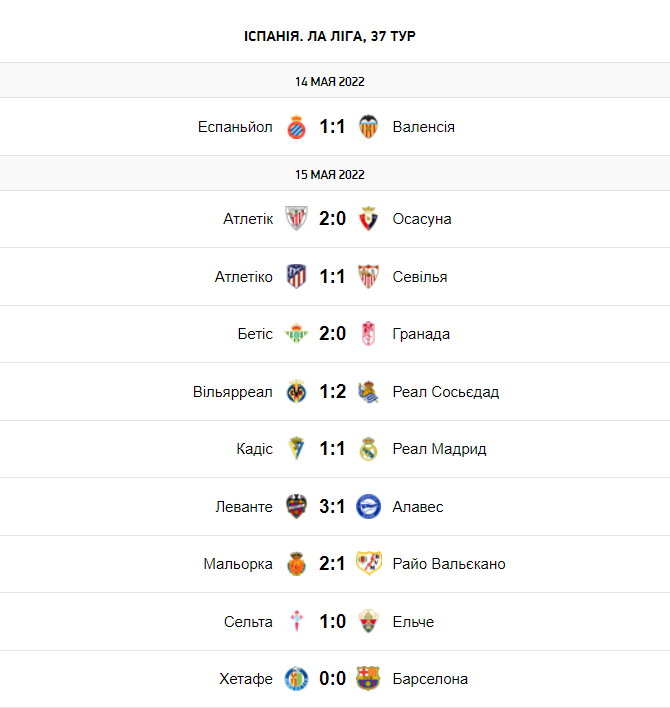Click the Barcelona club crest
670x708 pixels.
[x=368, y=679]
